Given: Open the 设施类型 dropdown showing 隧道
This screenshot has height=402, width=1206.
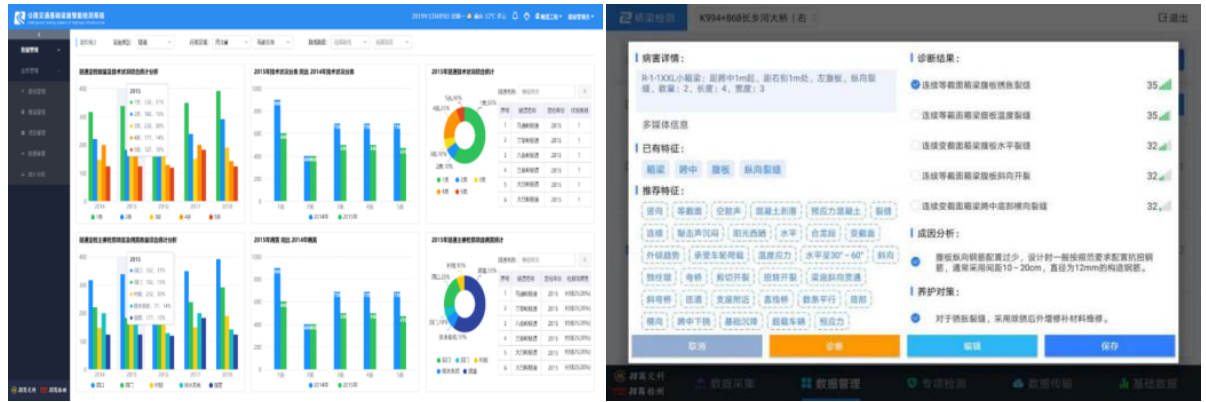Looking at the screenshot, I should 156,43.
